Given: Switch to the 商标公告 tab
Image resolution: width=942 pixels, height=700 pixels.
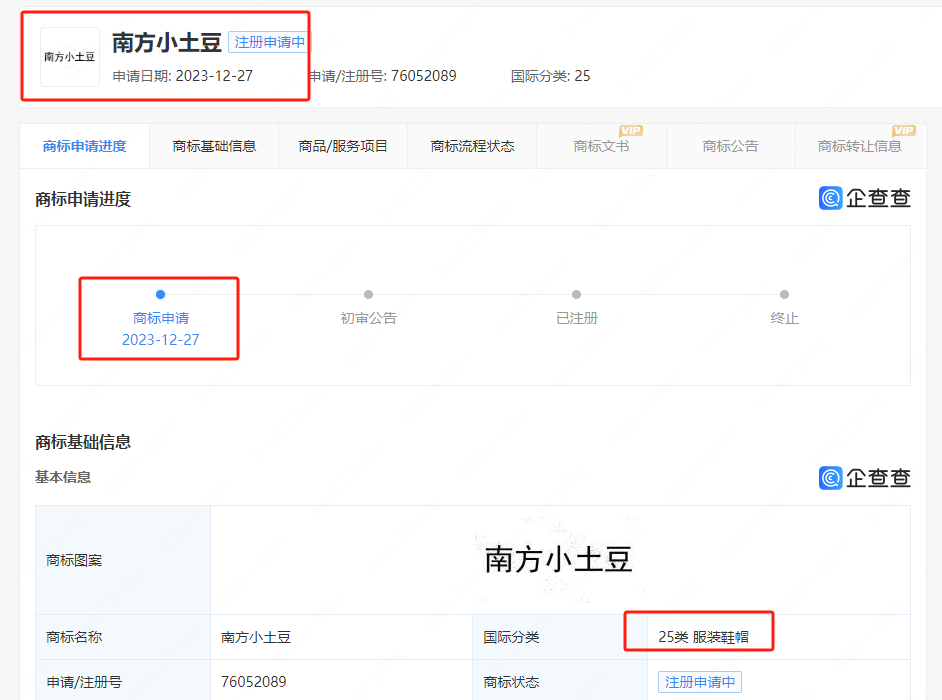Looking at the screenshot, I should click(x=731, y=146).
